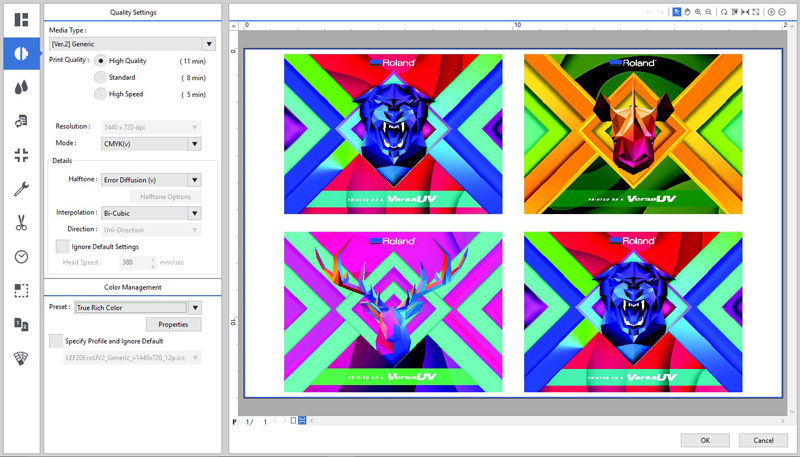The width and height of the screenshot is (800, 457).
Task: Open the Preset True Rich Color dropdown
Action: click(x=138, y=308)
